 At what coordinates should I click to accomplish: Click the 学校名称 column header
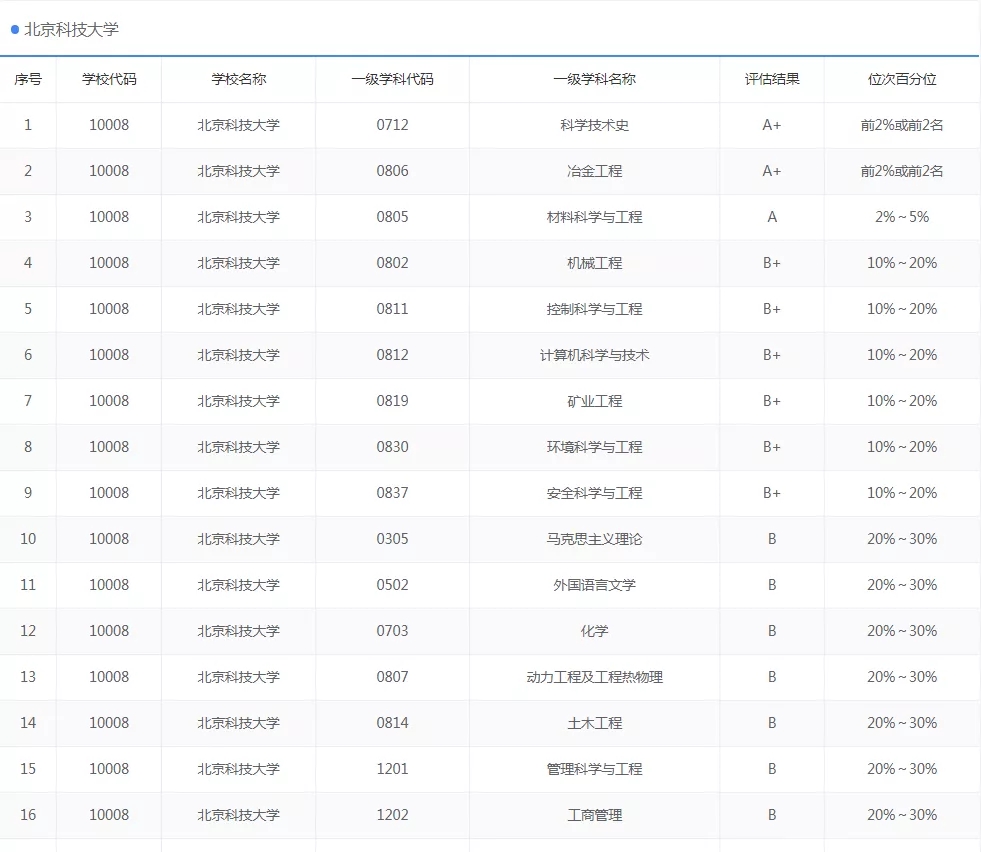click(238, 79)
